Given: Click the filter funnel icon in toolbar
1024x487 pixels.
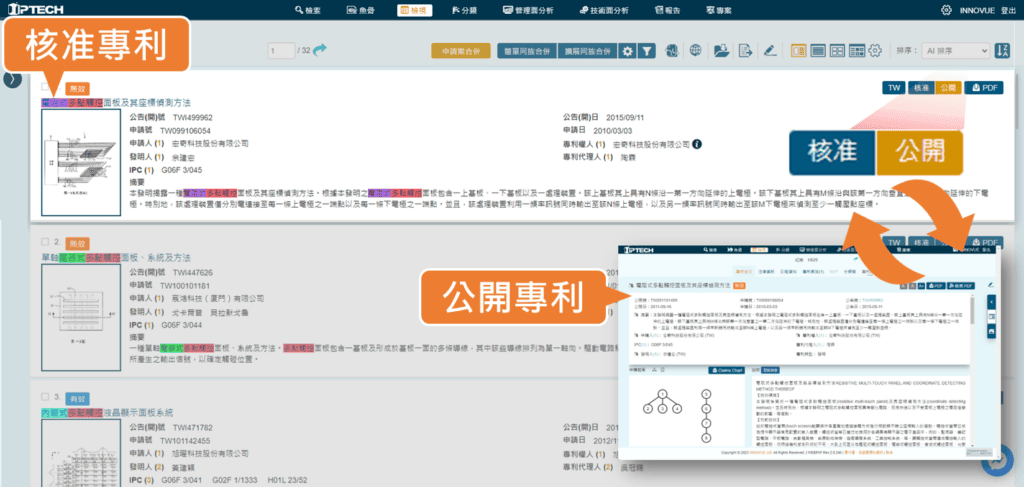Looking at the screenshot, I should tap(647, 51).
